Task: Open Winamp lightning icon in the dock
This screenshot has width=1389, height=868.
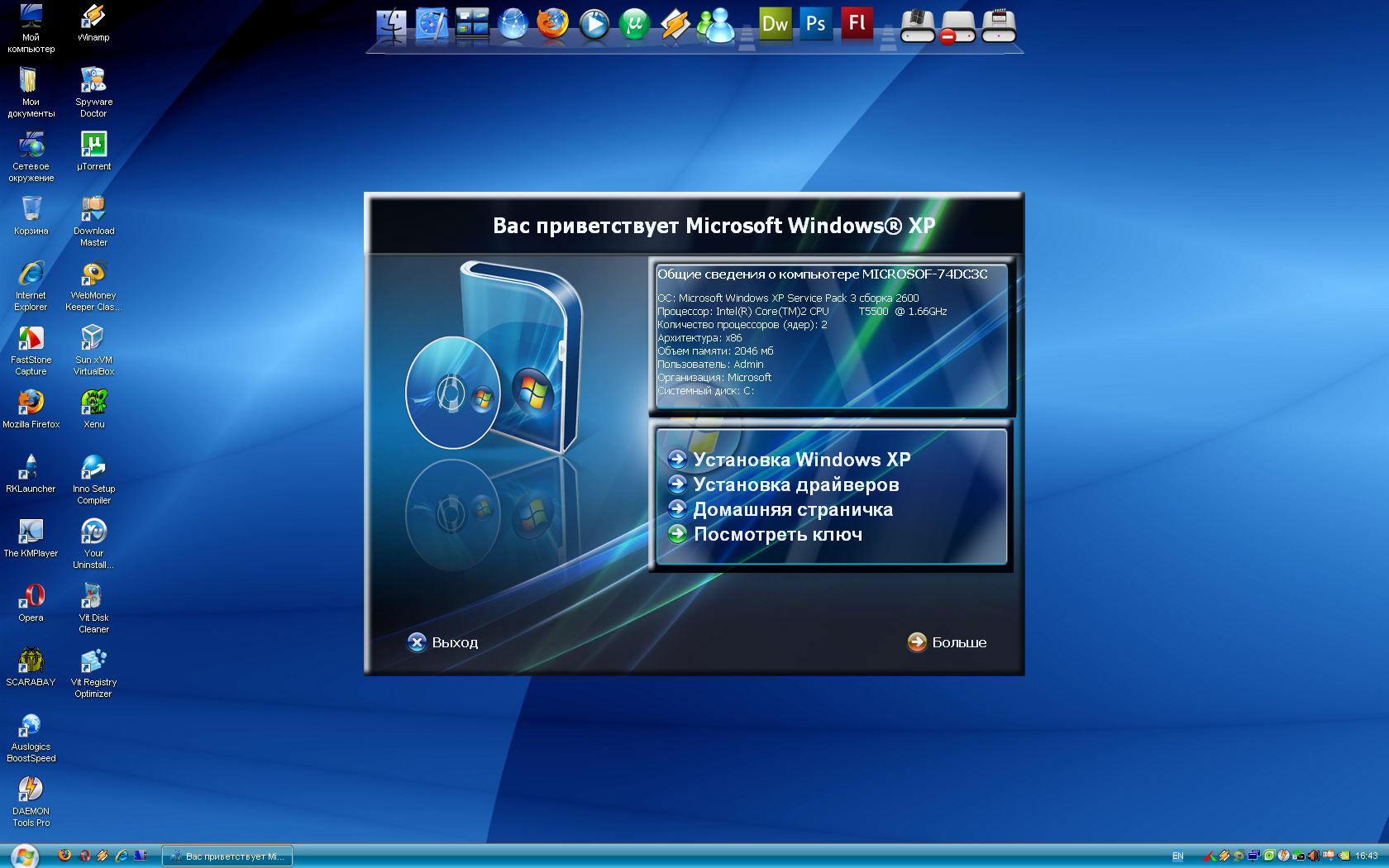Action: click(675, 25)
